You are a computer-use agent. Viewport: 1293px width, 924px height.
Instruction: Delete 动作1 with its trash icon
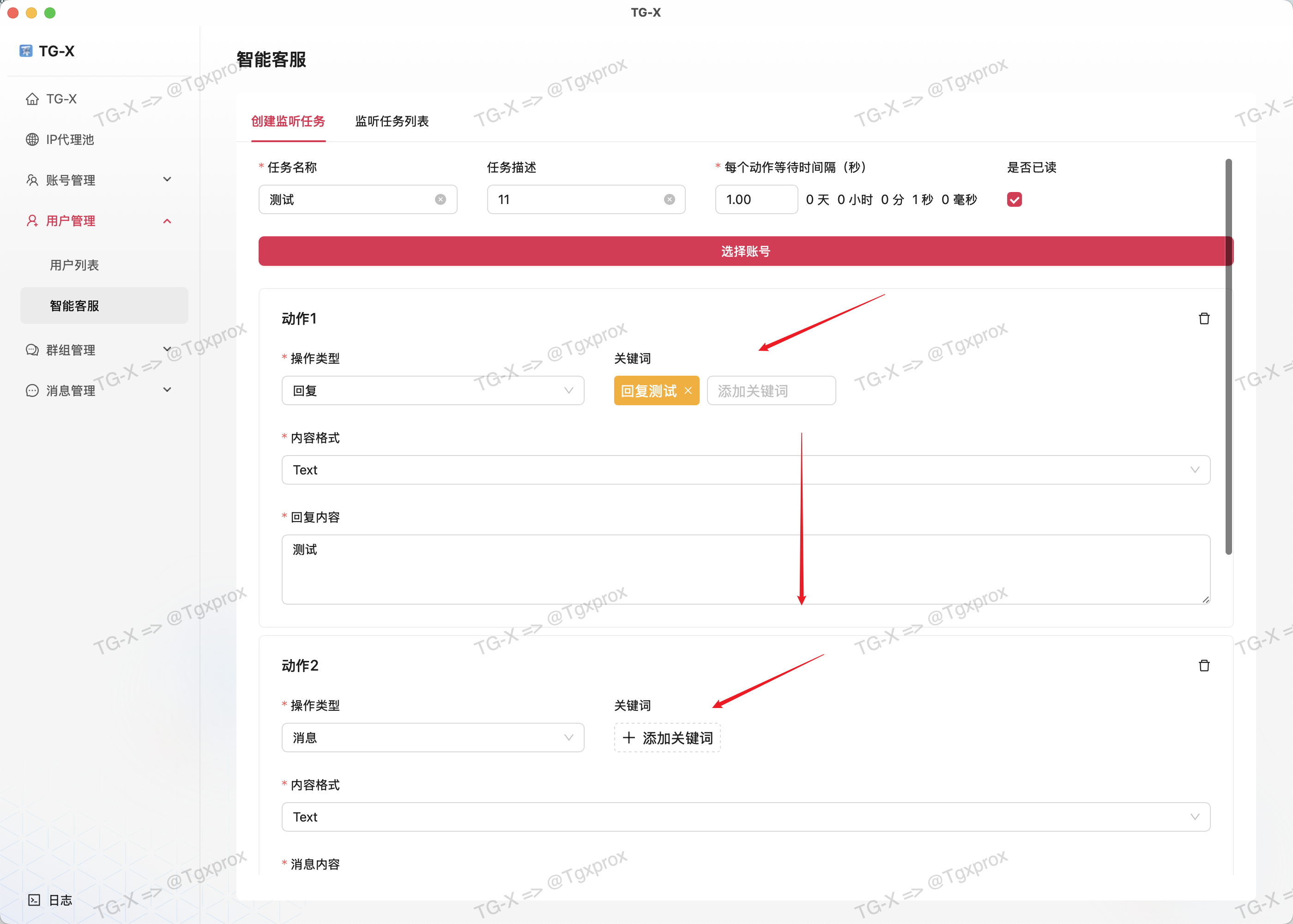[1204, 318]
